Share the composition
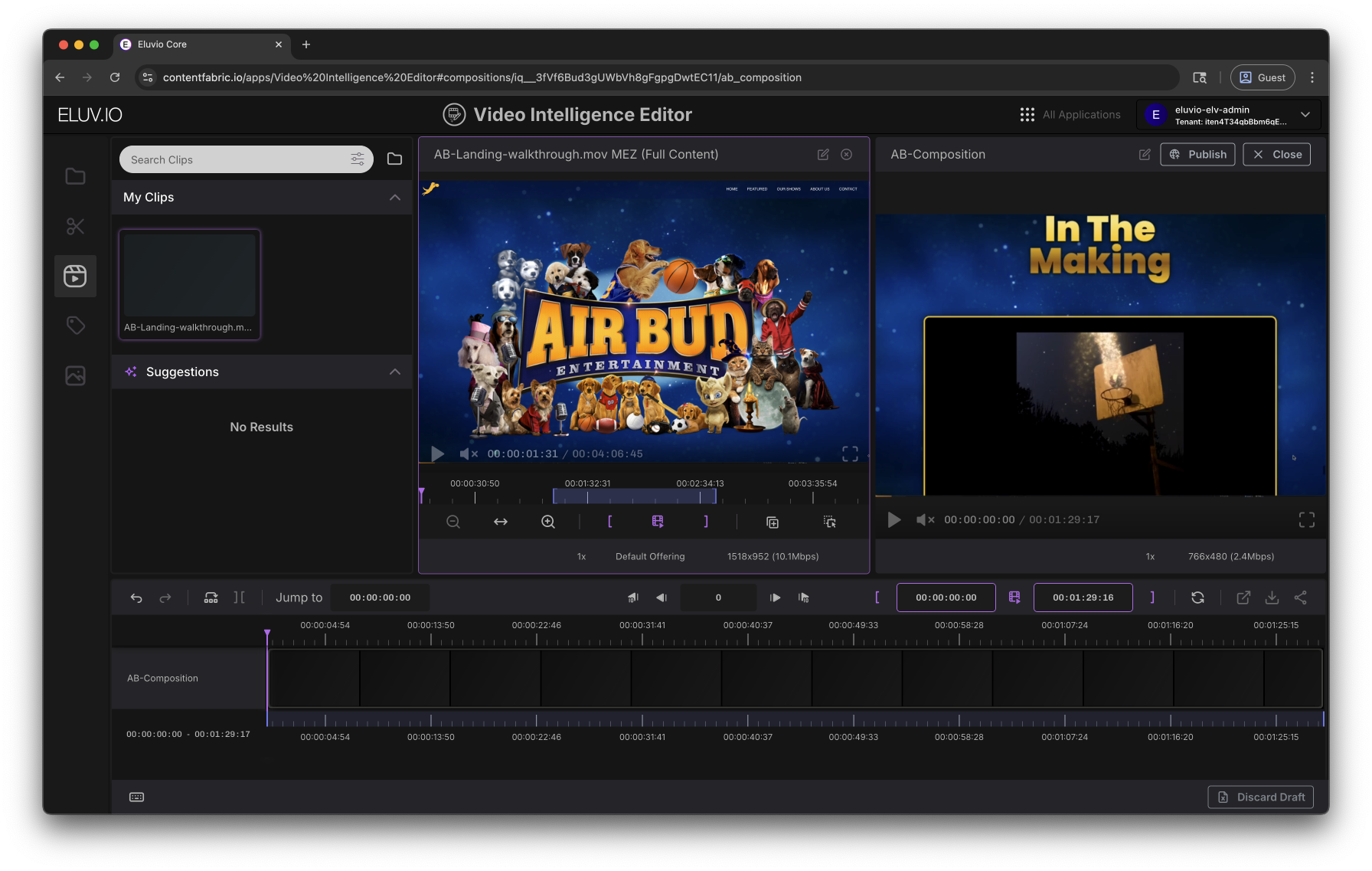The width and height of the screenshot is (1372, 871). (x=1301, y=598)
